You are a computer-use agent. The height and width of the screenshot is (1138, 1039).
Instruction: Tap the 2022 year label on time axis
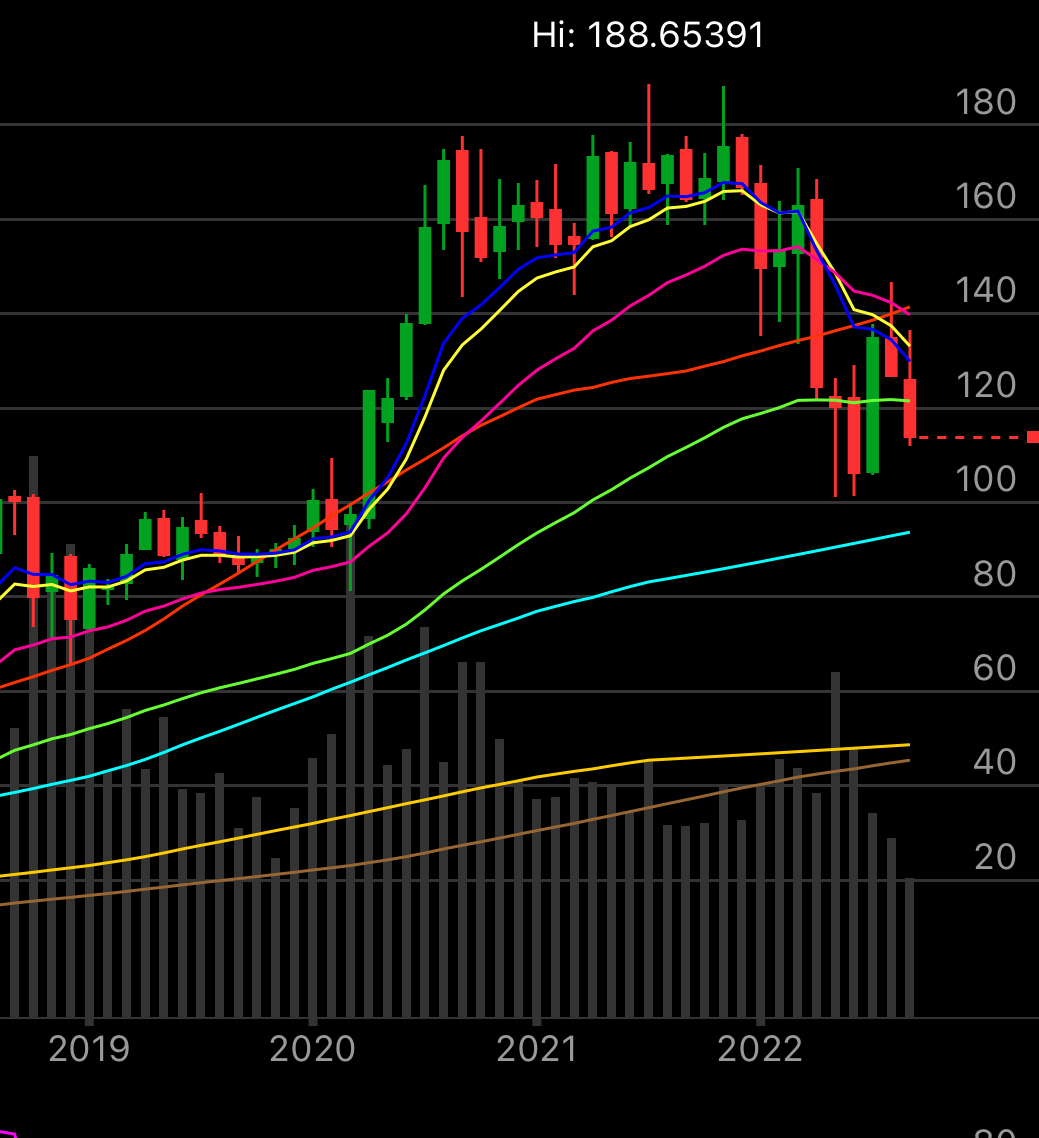[760, 1049]
